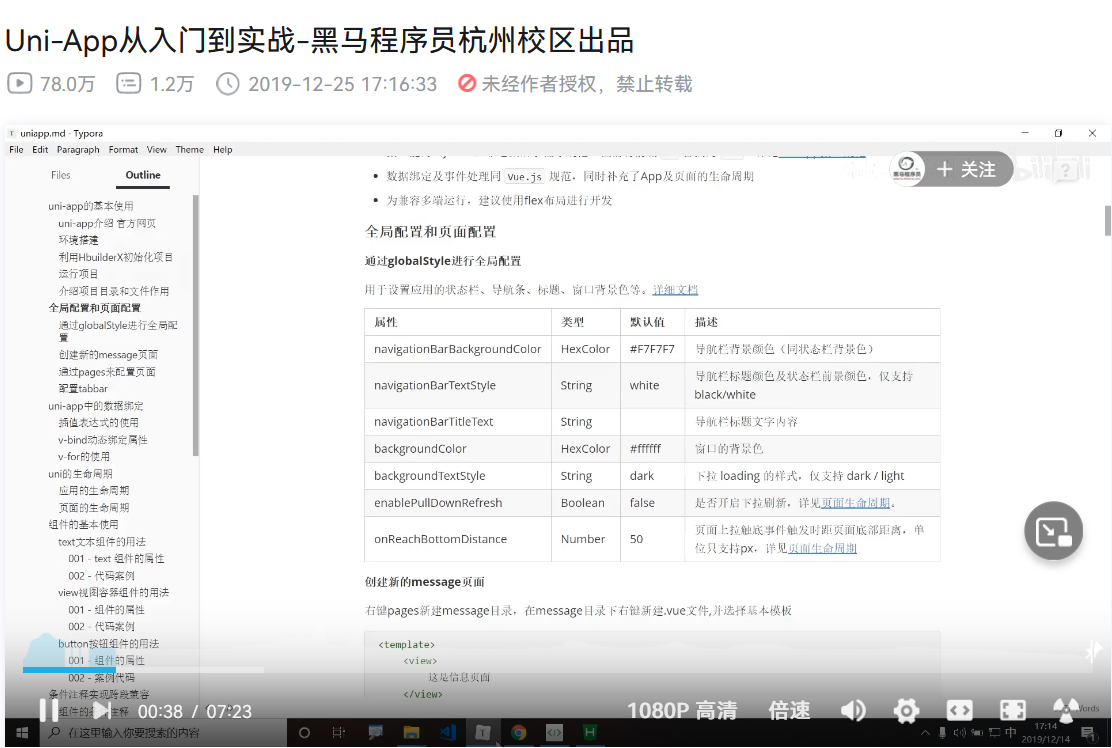This screenshot has width=1112, height=748.
Task: Seek using the blue video progress bar
Action: click(x=143, y=669)
